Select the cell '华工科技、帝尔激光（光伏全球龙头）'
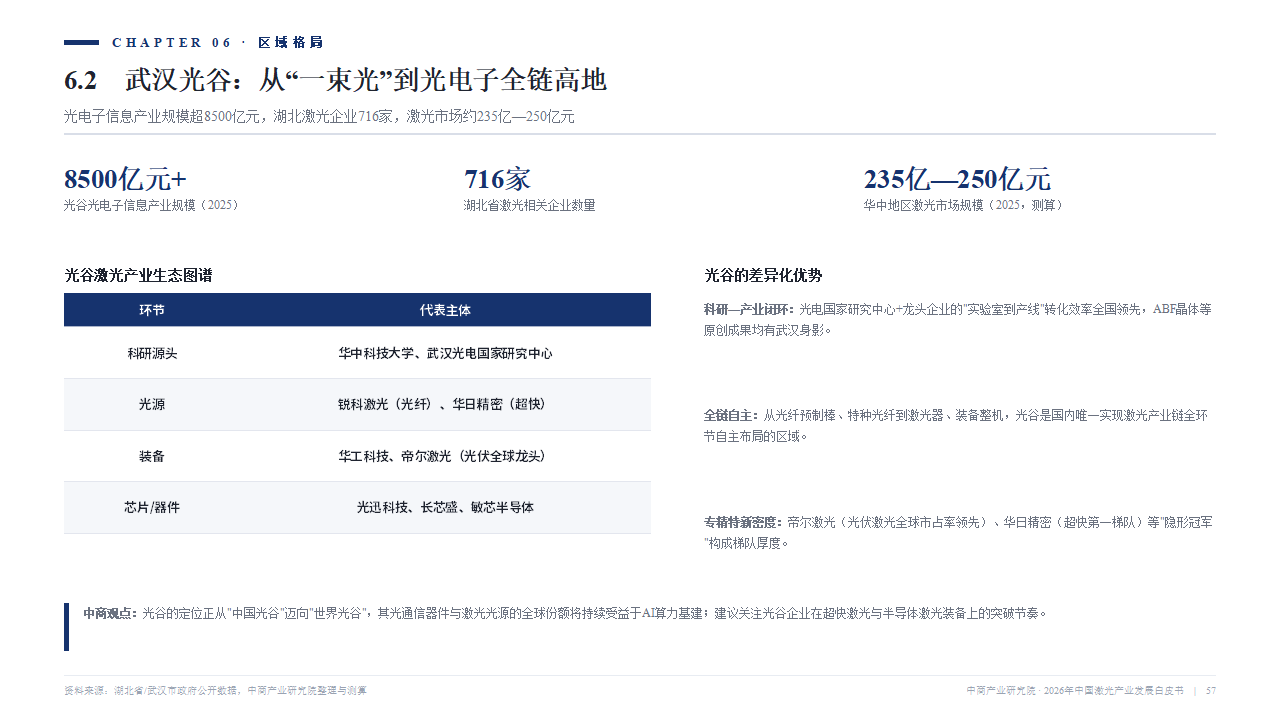1280x720 pixels. [x=445, y=456]
